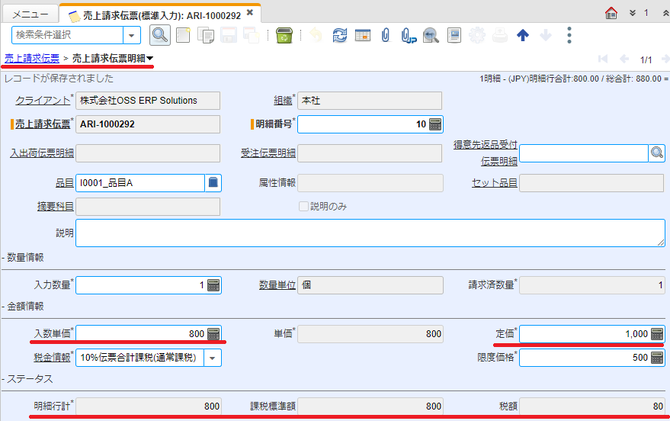Click the paperclip-with-arrow toolbar icon
This screenshot has width=670, height=421.
(x=408, y=35)
